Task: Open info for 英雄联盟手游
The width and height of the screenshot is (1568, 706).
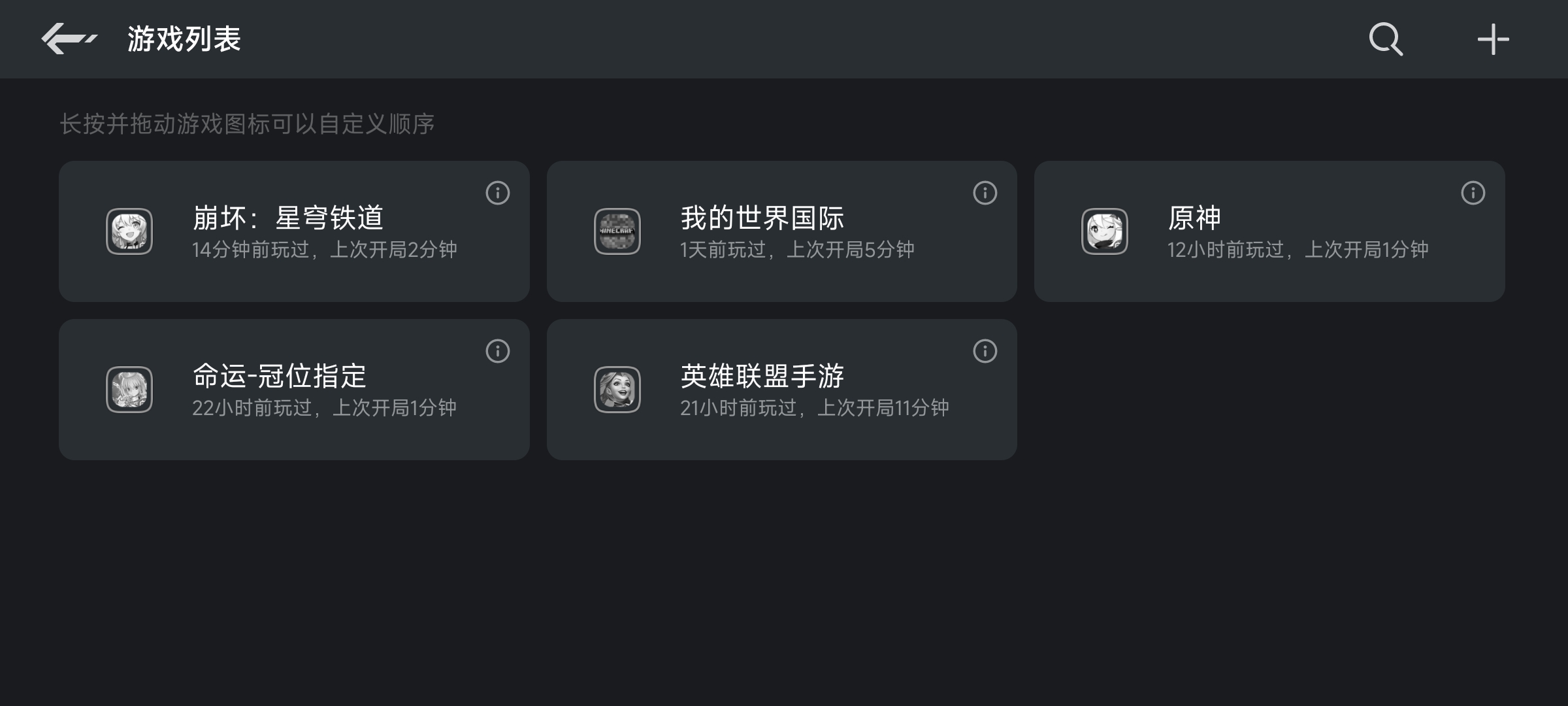Action: [985, 351]
